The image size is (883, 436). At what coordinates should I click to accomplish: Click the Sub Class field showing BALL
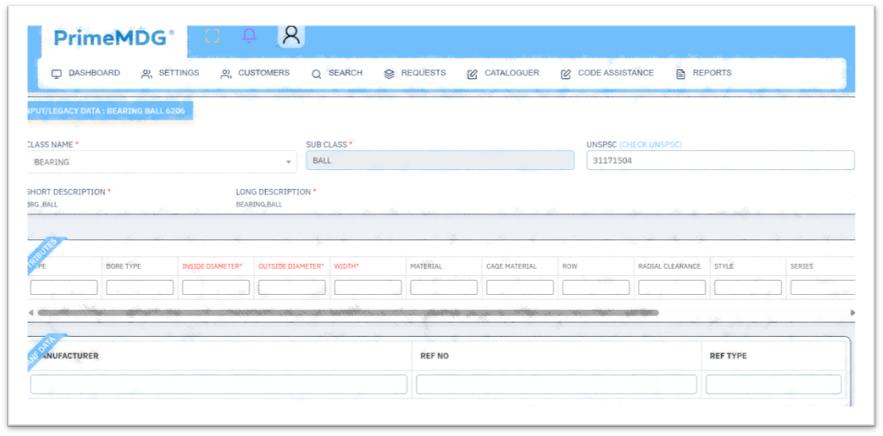[x=440, y=161]
